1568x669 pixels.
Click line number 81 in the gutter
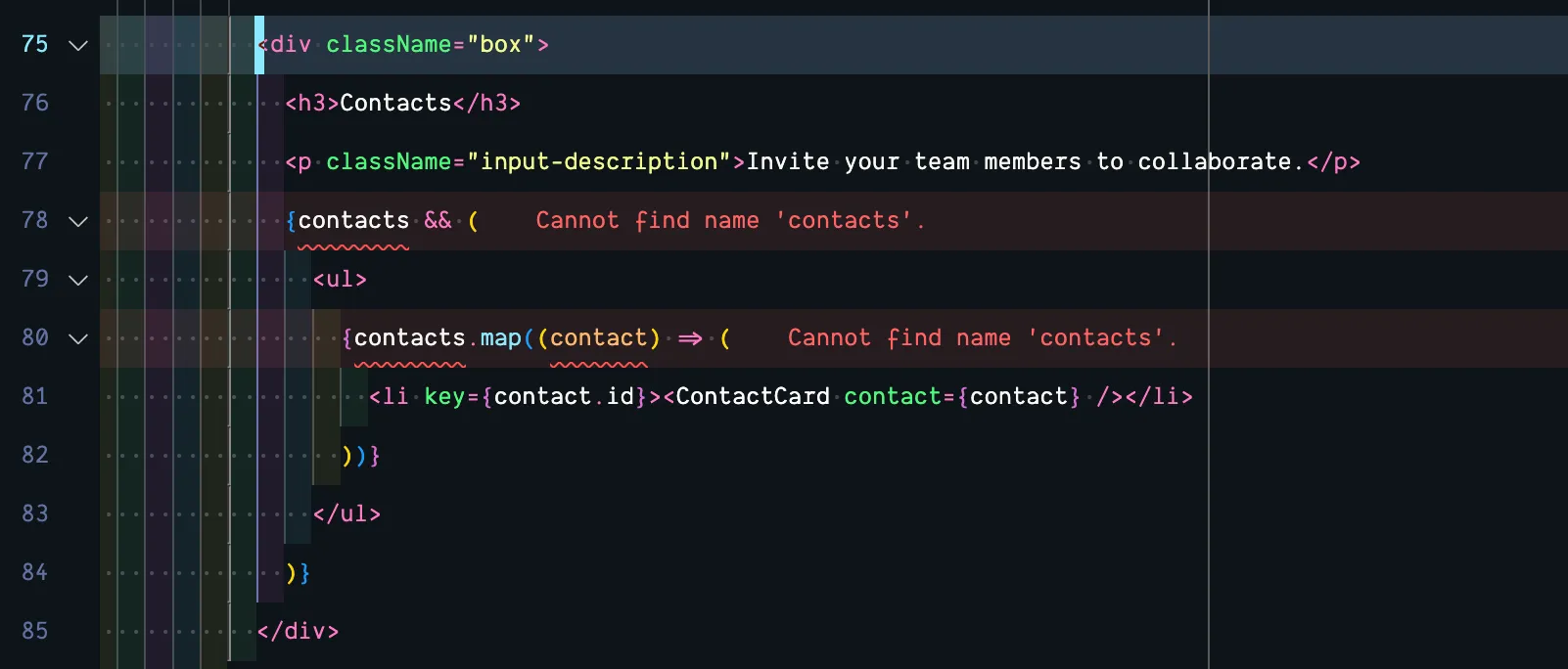(35, 396)
